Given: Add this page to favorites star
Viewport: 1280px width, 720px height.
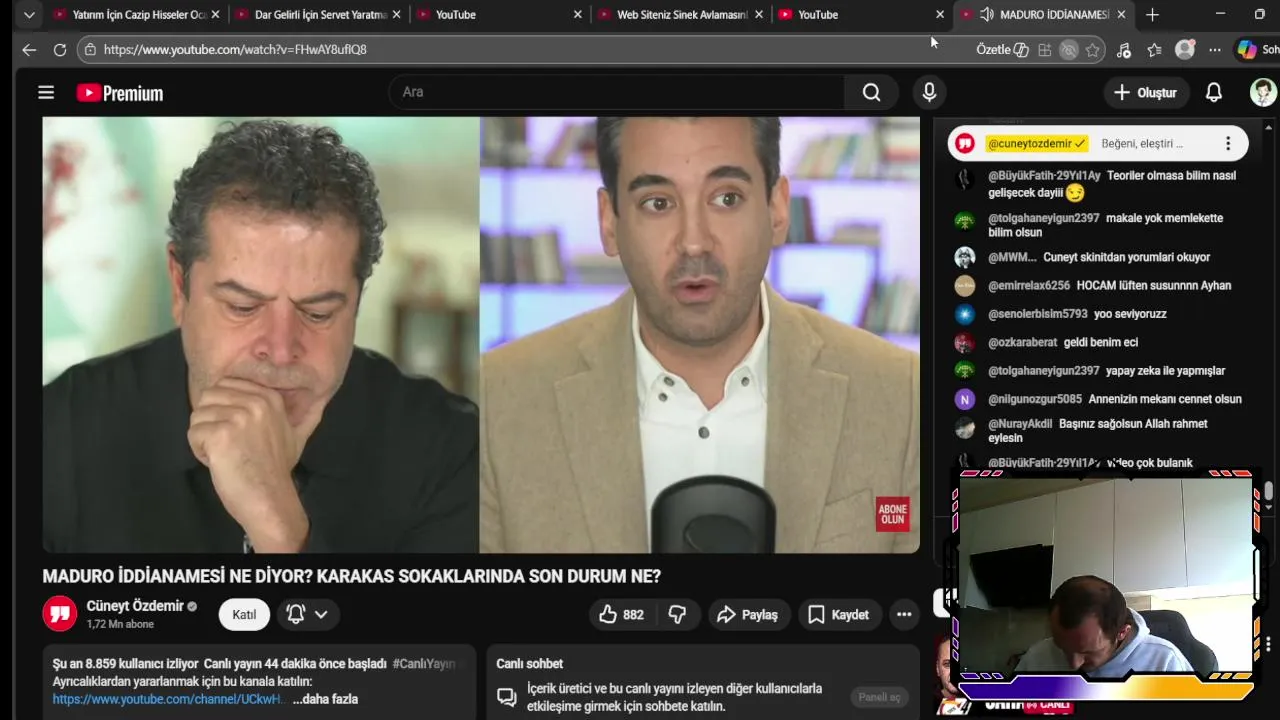Looking at the screenshot, I should [1093, 49].
